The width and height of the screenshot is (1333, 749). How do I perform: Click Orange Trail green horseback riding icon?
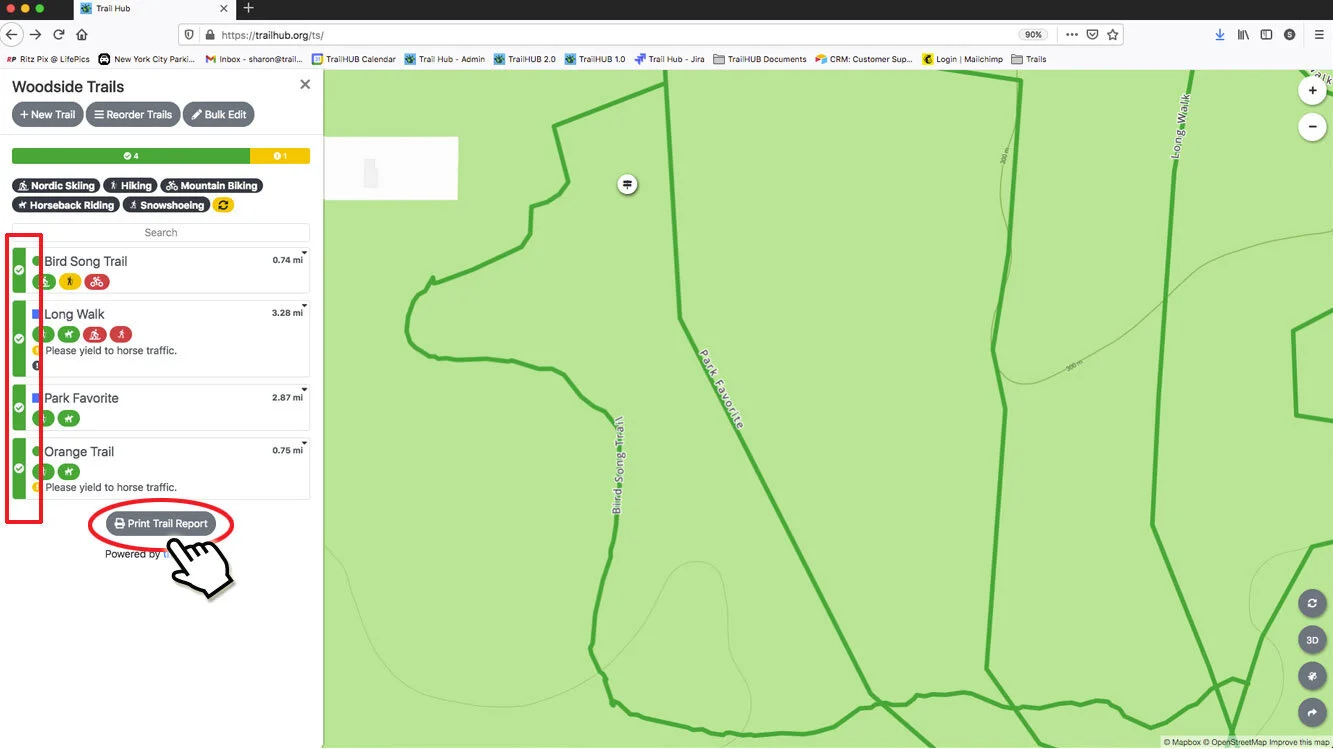pyautogui.click(x=68, y=471)
